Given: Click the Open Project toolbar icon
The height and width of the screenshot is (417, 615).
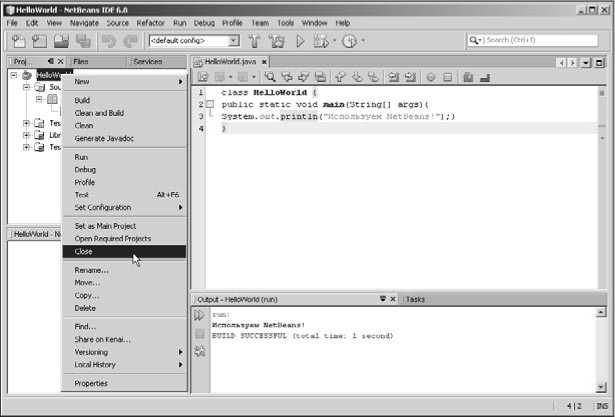Looking at the screenshot, I should (62, 41).
